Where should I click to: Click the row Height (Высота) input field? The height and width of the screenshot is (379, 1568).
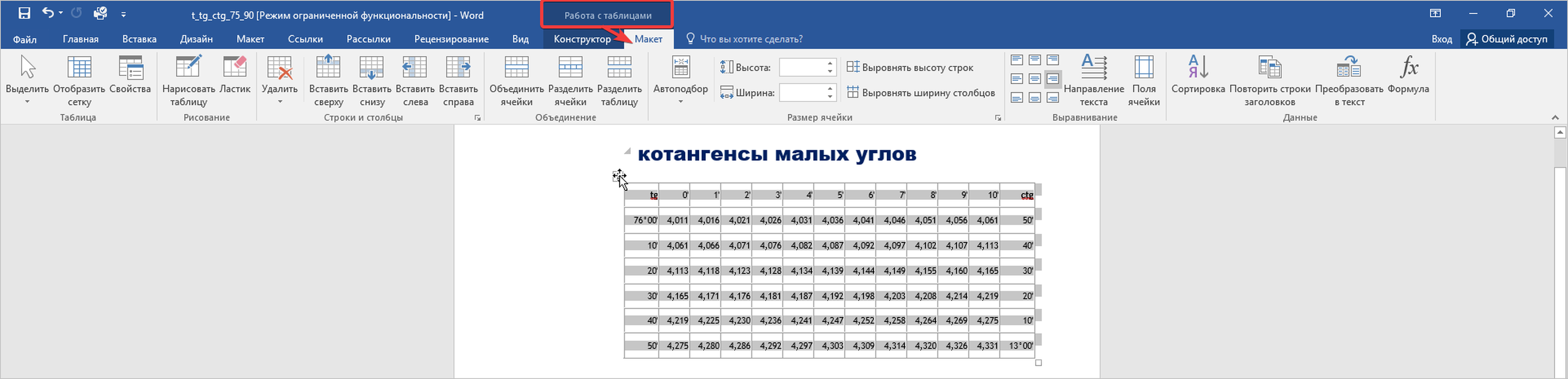tap(802, 68)
